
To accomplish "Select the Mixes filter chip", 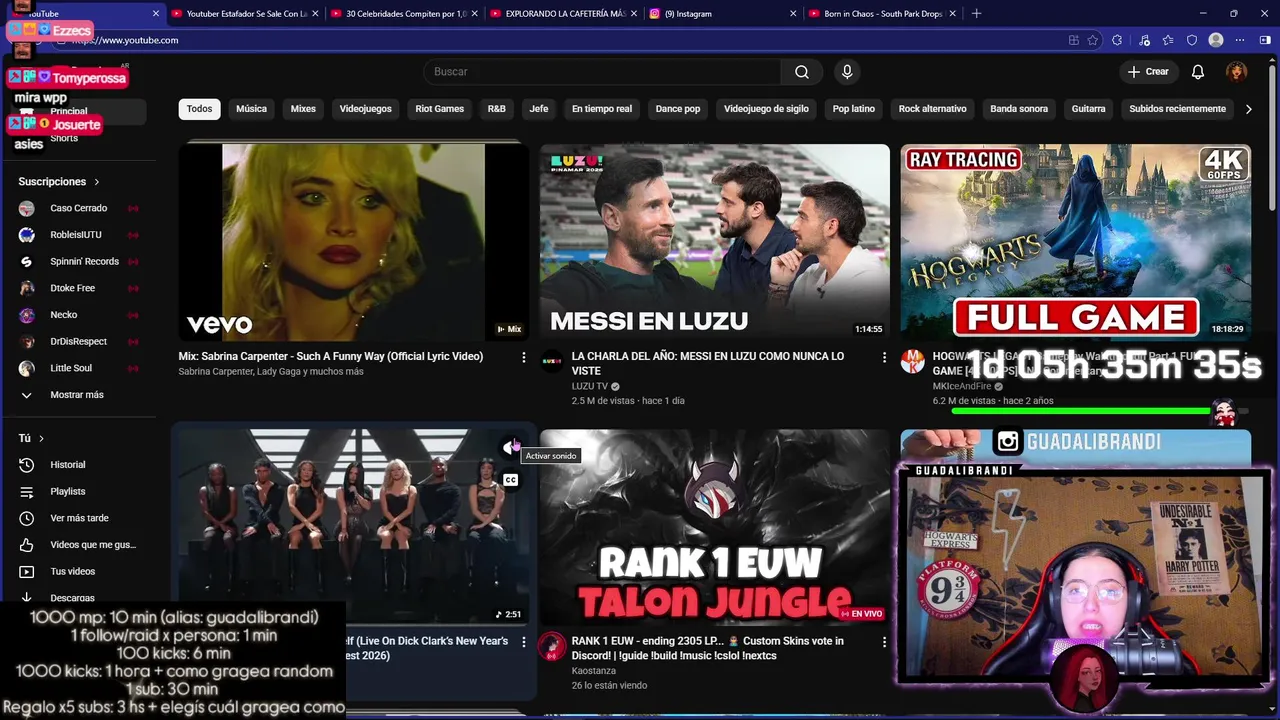I will 303,109.
